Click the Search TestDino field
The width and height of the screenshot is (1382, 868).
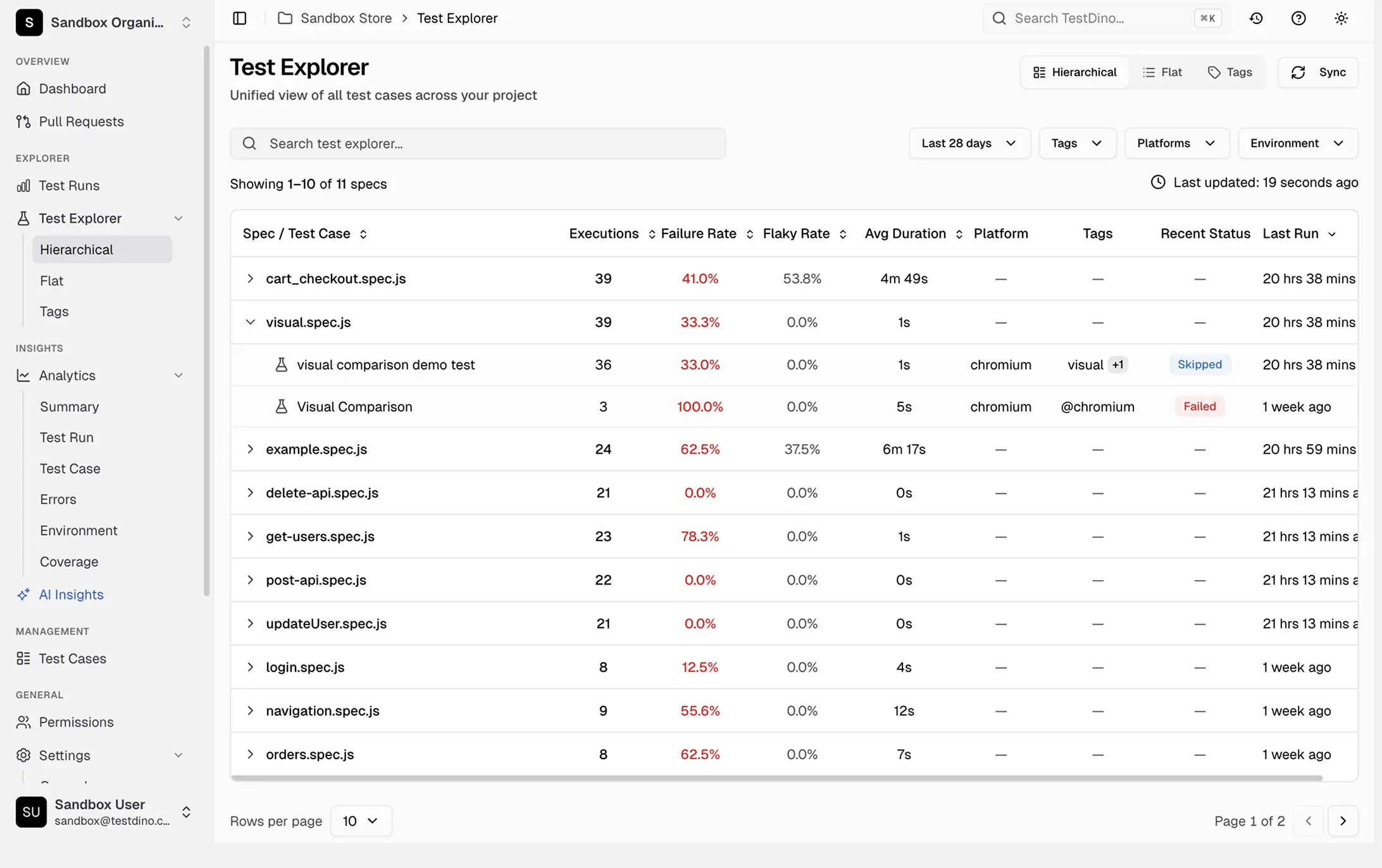[x=1106, y=18]
